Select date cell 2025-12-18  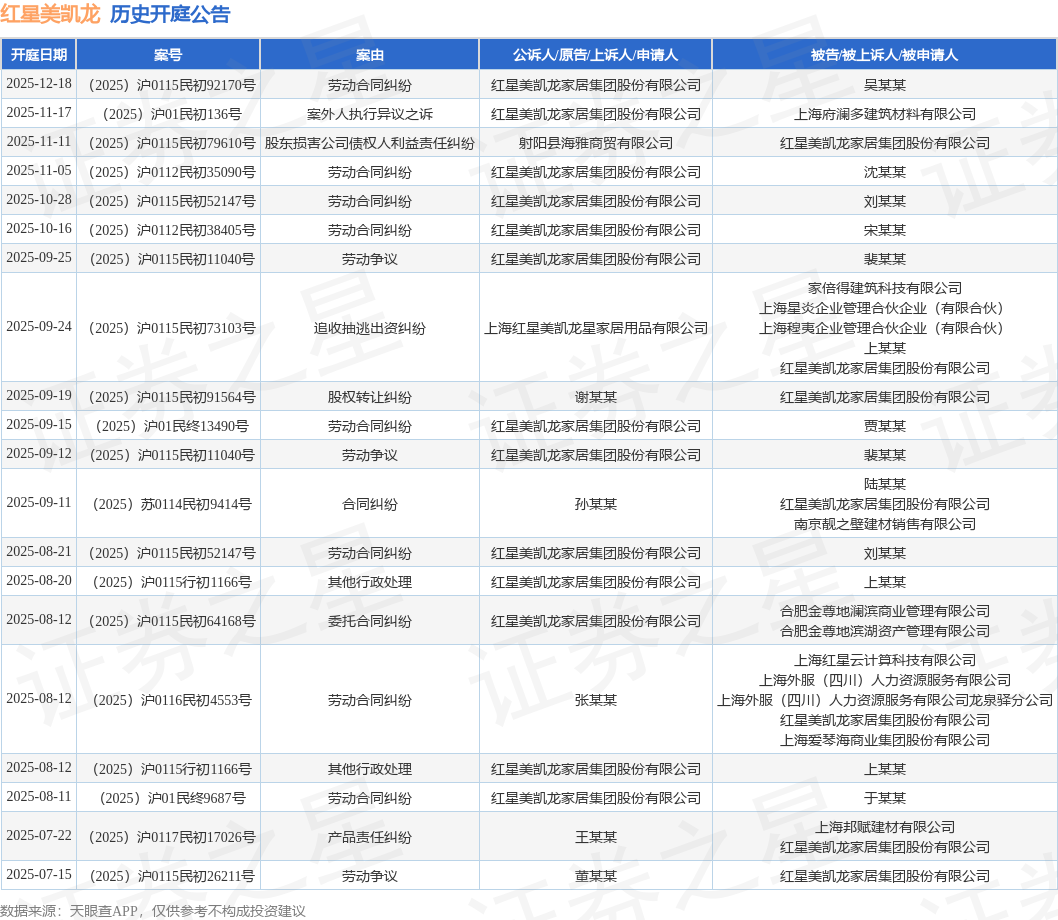click(38, 84)
